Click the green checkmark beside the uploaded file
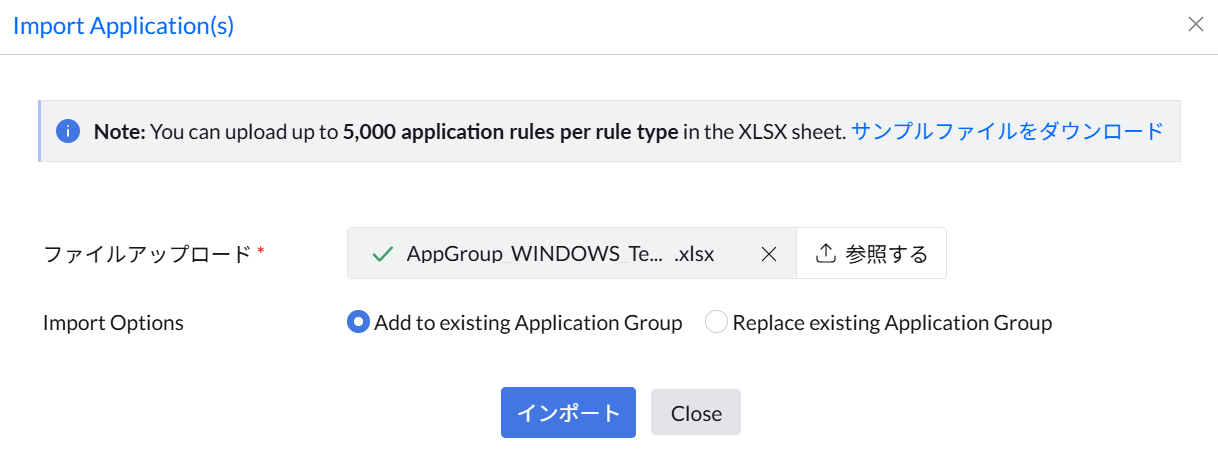The width and height of the screenshot is (1218, 461). 381,254
